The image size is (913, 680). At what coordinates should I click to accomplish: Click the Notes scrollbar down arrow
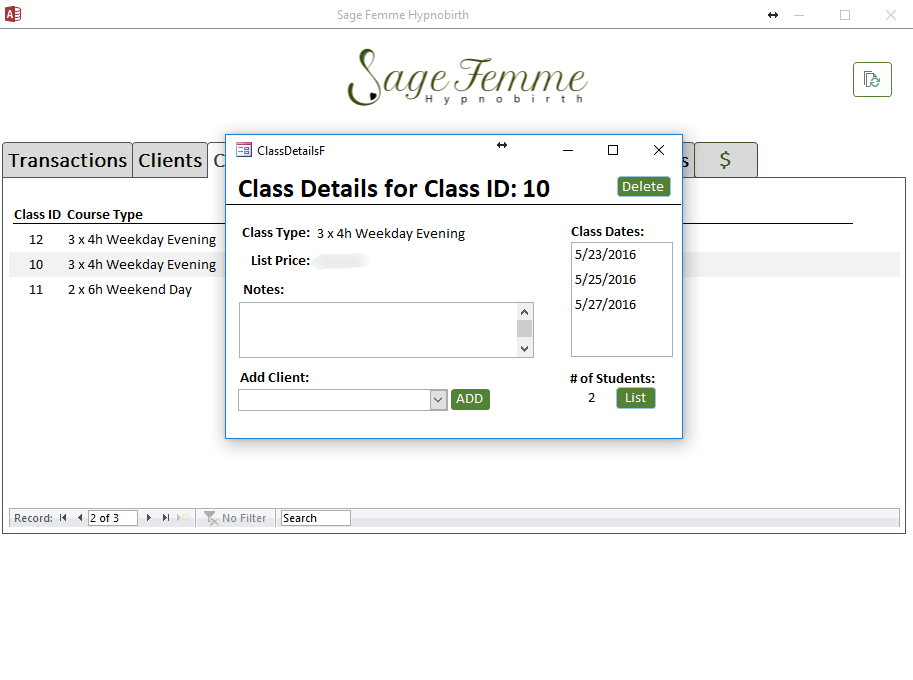(525, 348)
